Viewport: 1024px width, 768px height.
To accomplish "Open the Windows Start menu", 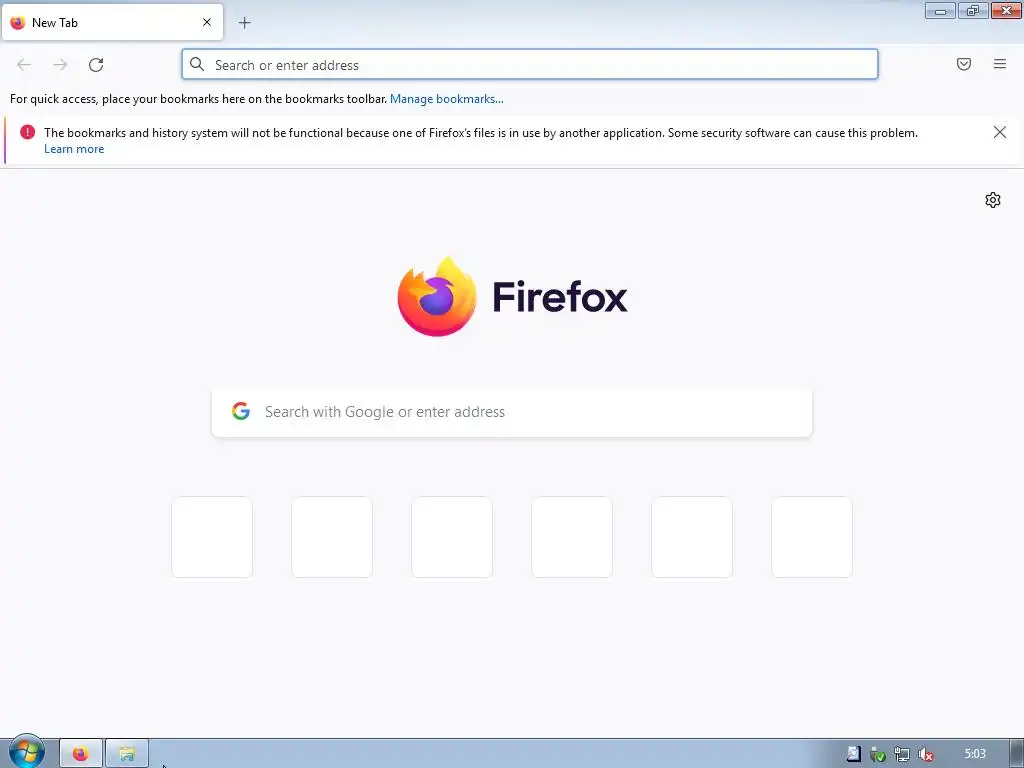I will point(26,752).
